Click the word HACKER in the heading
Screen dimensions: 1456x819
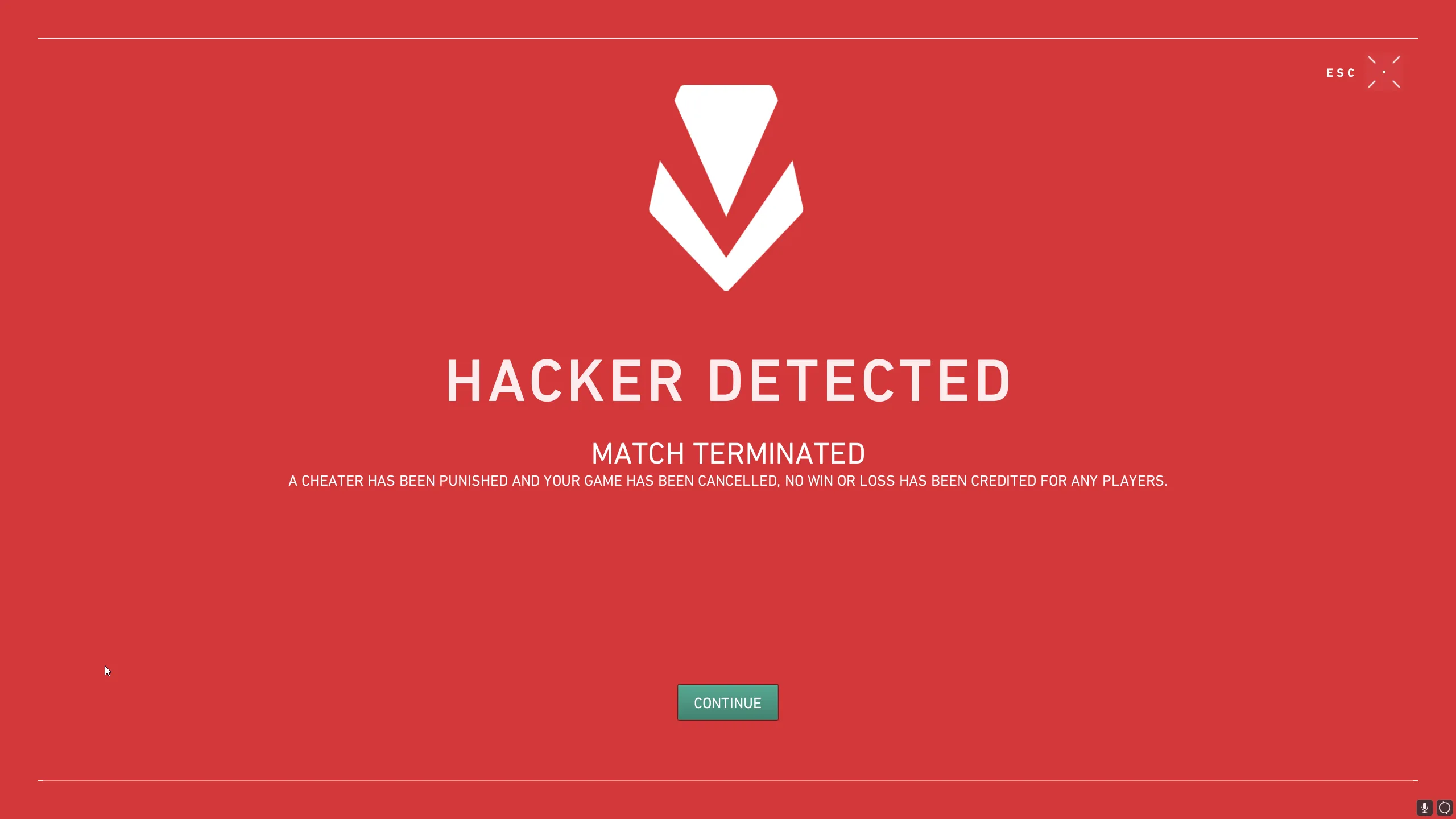click(x=565, y=381)
